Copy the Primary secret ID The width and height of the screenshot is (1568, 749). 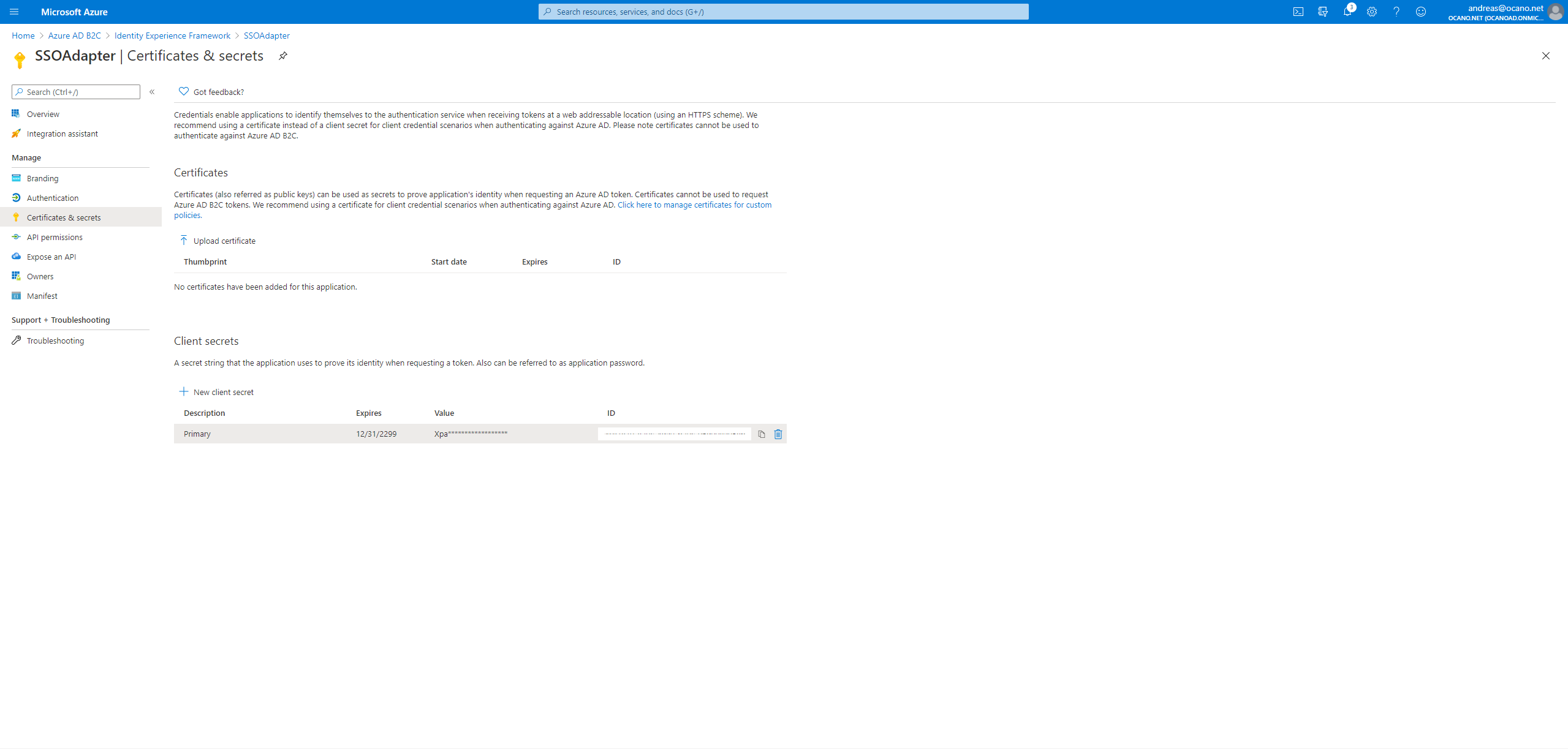point(761,434)
